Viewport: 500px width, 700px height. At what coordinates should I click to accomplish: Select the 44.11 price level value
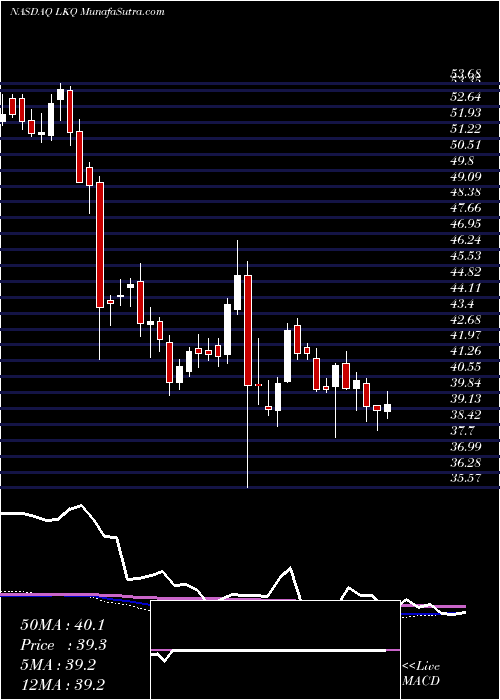pos(466,288)
